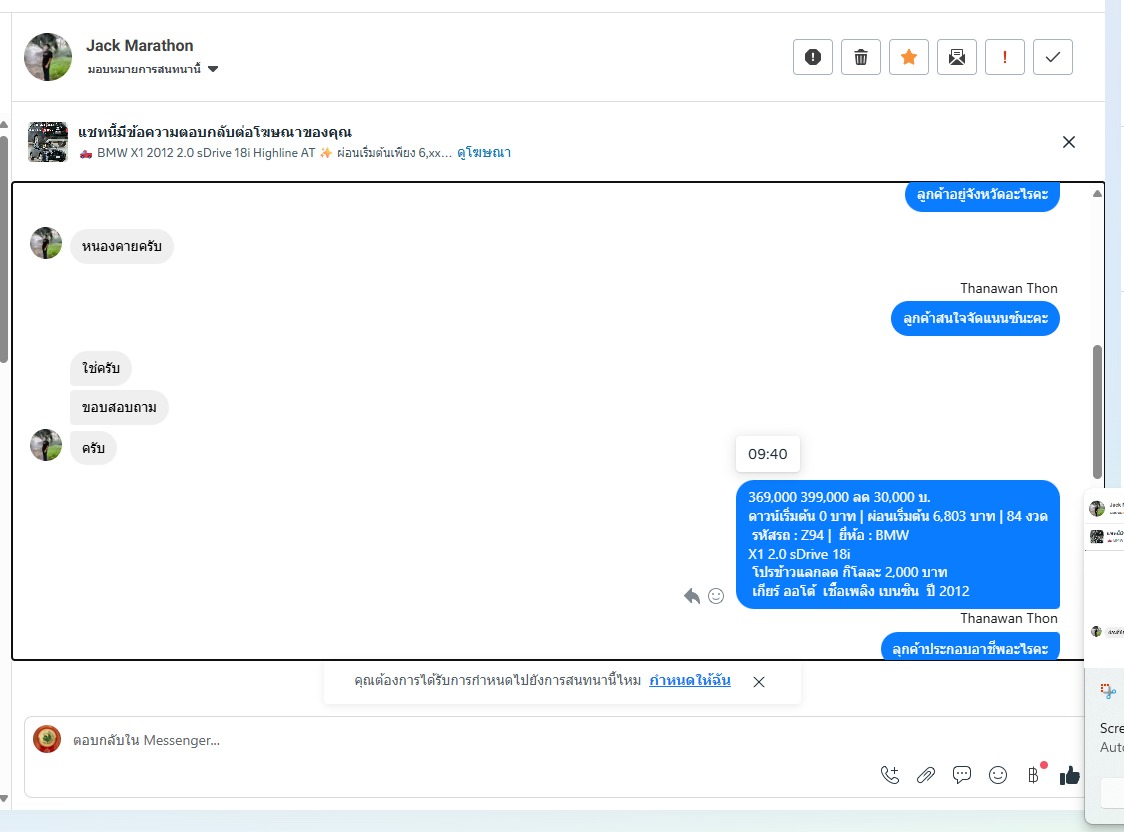This screenshot has width=1124, height=832.
Task: Open saved replies speech bubble icon
Action: tap(961, 775)
